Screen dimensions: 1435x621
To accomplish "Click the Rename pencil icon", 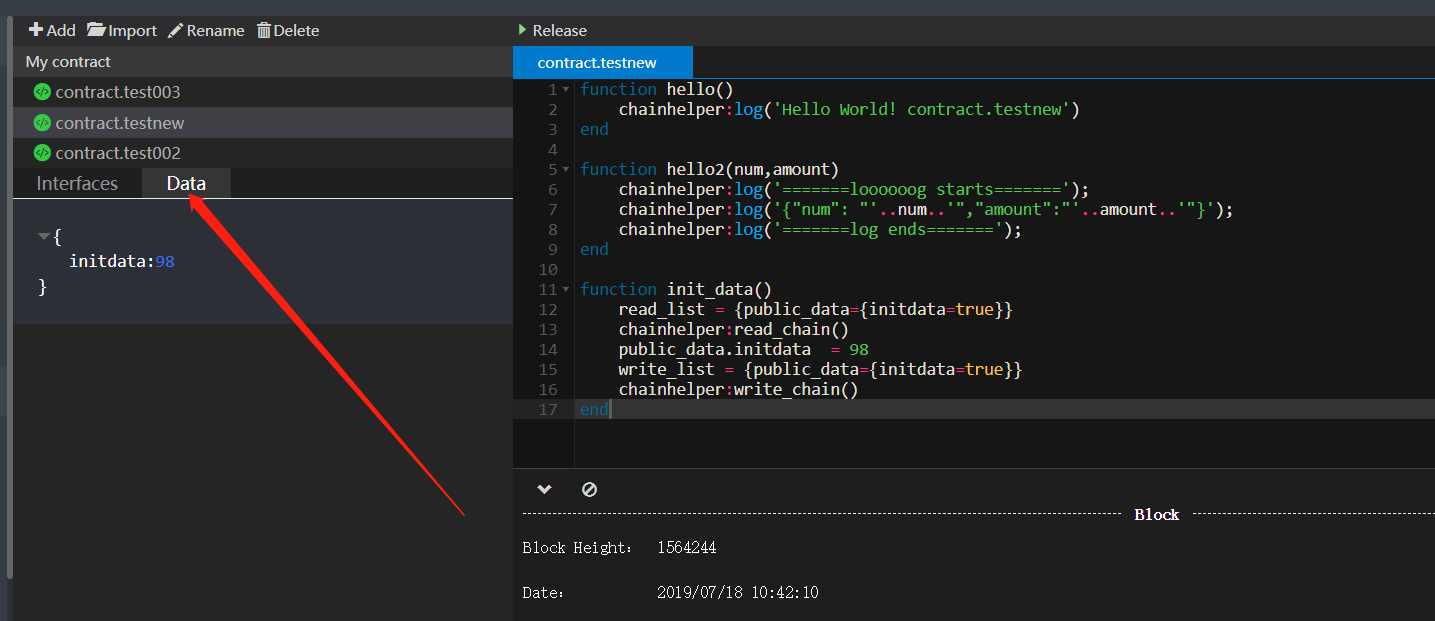I will [175, 30].
